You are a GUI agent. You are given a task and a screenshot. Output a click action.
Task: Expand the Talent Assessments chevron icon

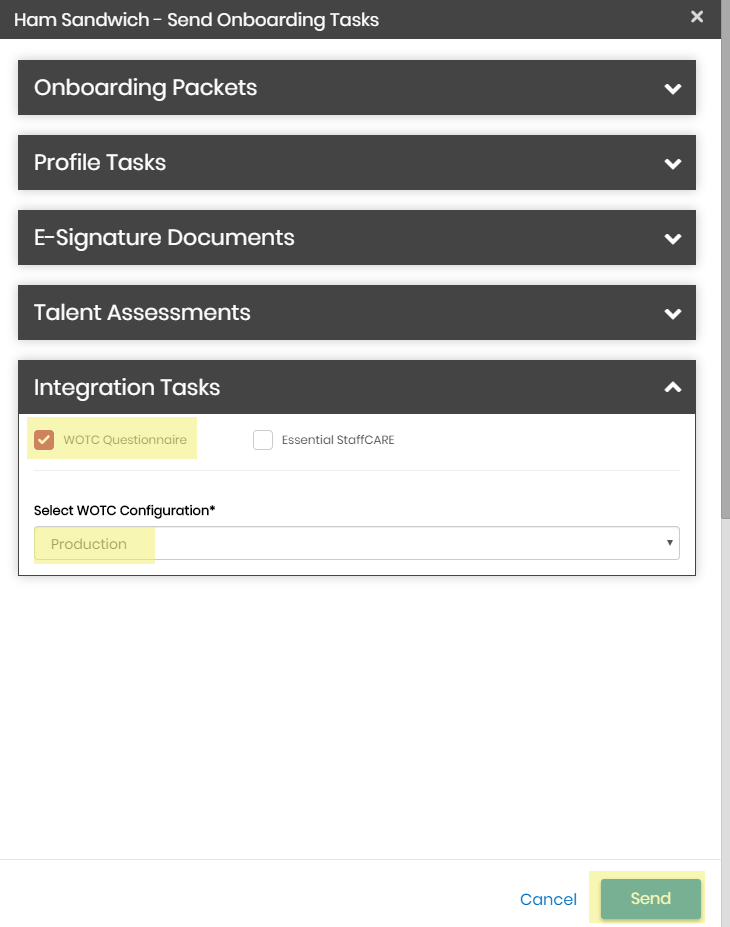coord(673,314)
